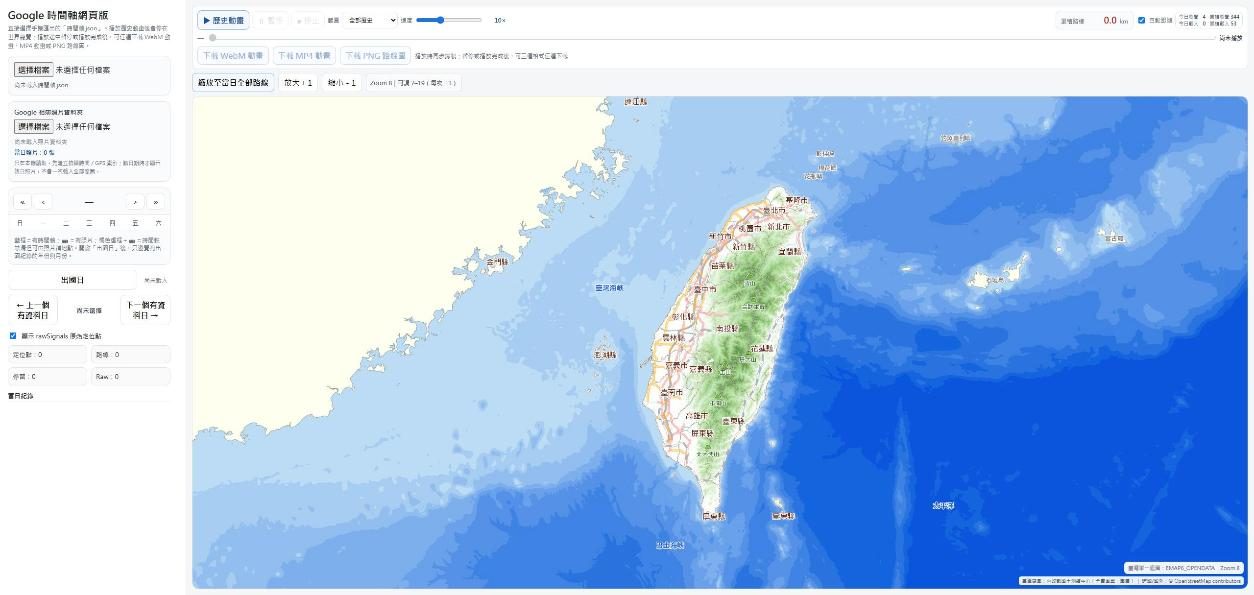Click the timeline progress slider handle
Image resolution: width=1254 pixels, height=595 pixels.
pos(212,38)
